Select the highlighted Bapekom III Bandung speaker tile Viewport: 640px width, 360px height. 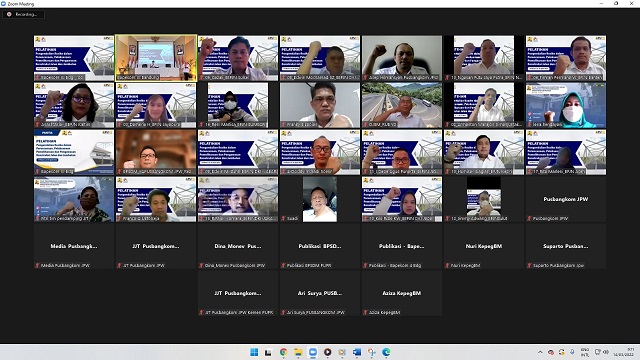[x=156, y=58]
